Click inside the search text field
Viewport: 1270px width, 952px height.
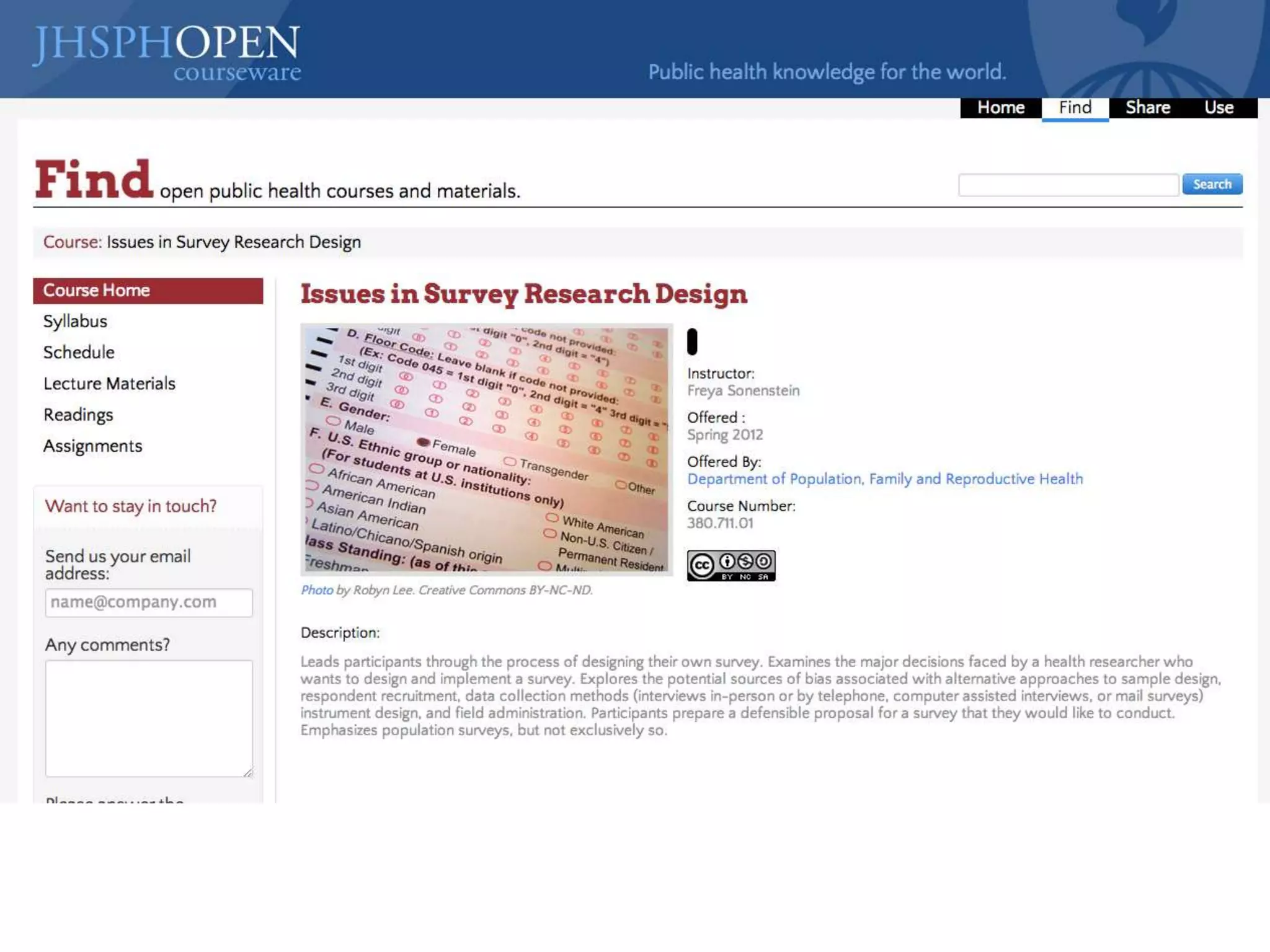click(1068, 185)
